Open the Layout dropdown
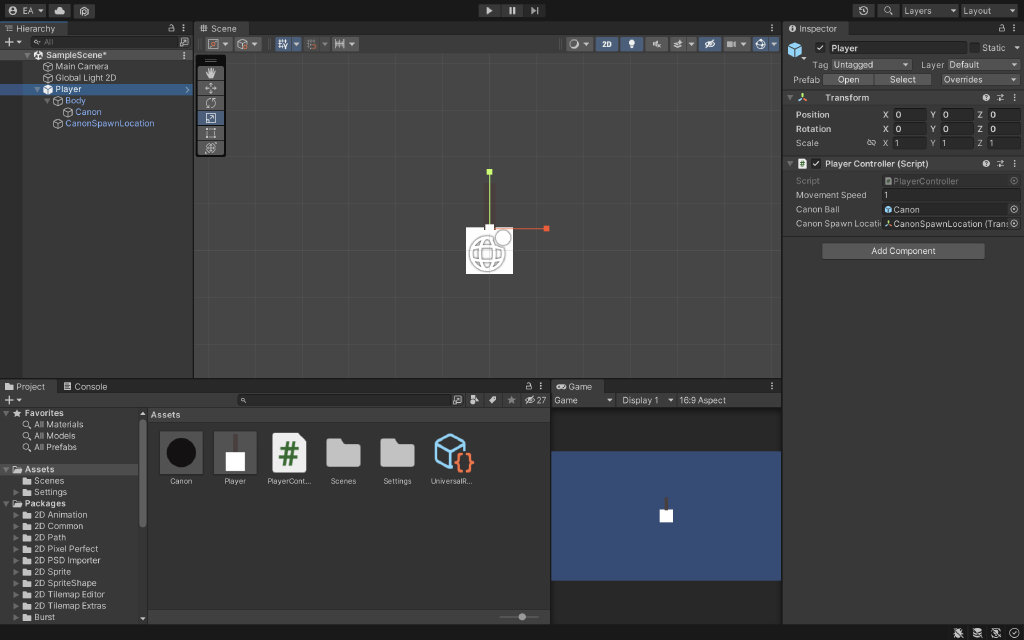The height and width of the screenshot is (640, 1024). point(989,10)
